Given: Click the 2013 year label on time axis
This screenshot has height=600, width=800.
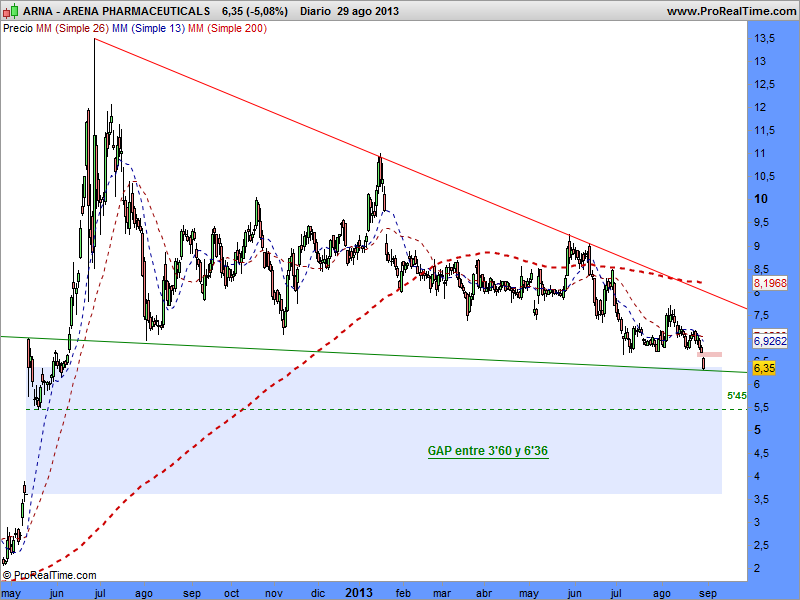Looking at the screenshot, I should point(359,593).
